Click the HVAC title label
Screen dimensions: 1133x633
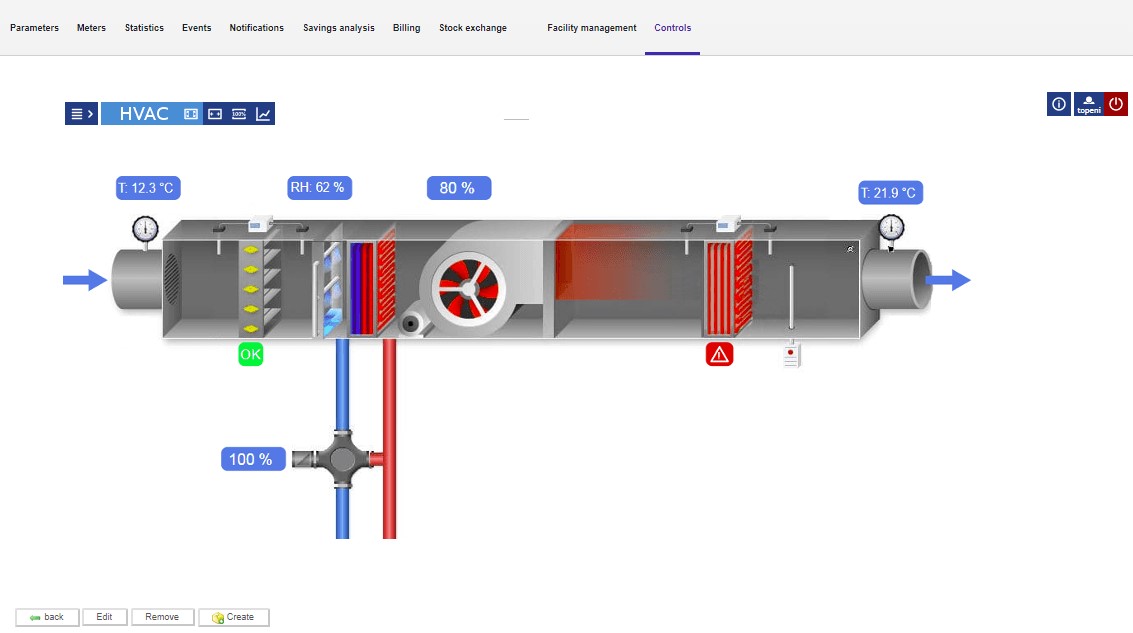click(144, 114)
